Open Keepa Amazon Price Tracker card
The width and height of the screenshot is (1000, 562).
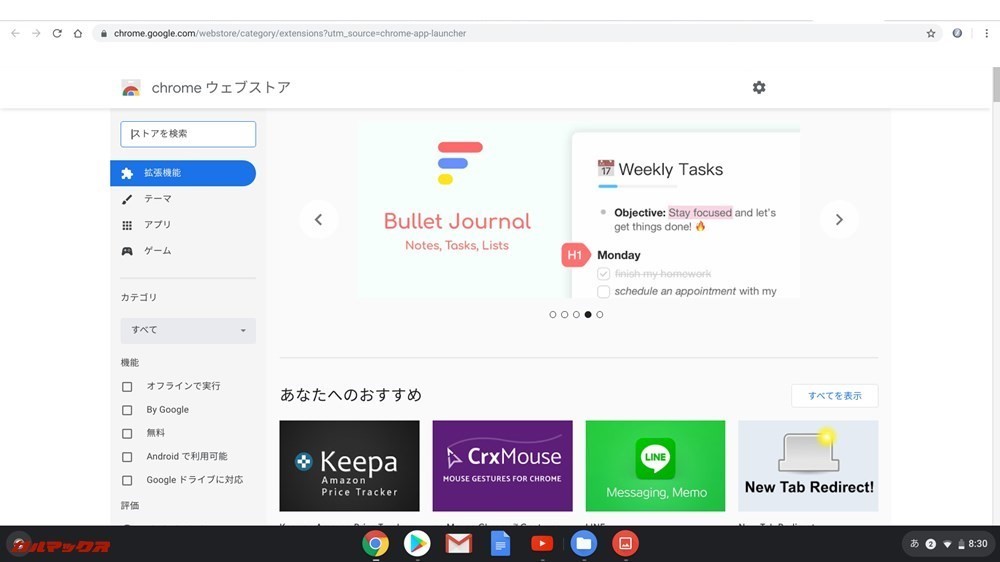pyautogui.click(x=349, y=466)
